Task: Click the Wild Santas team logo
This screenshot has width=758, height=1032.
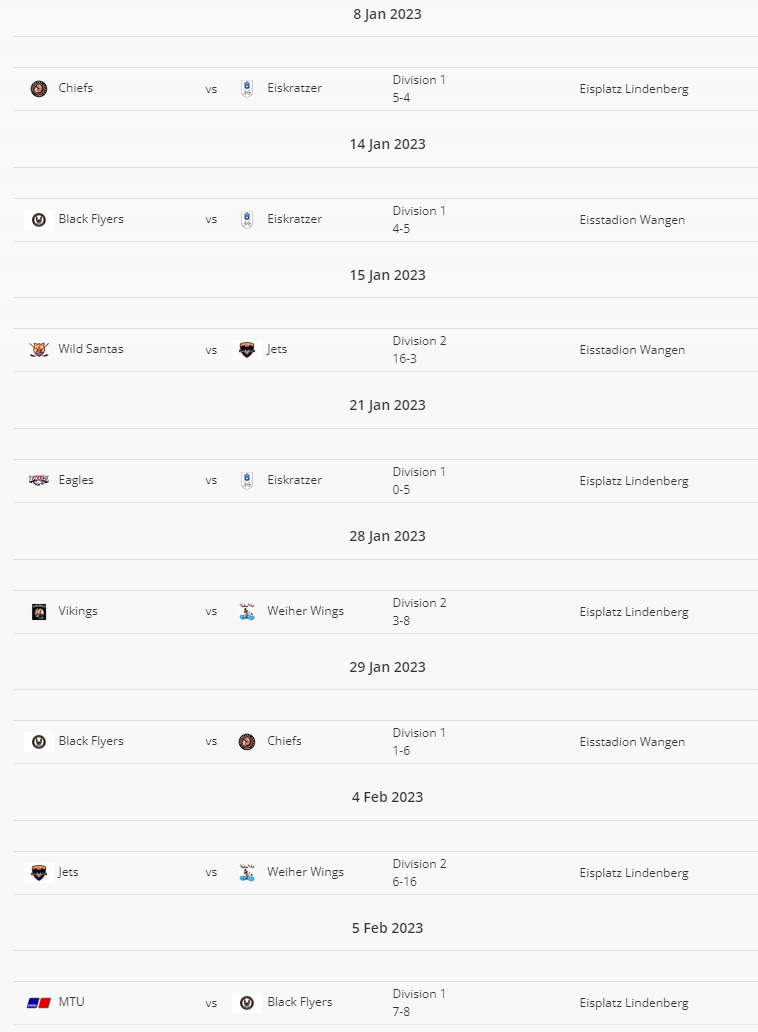Action: point(39,349)
